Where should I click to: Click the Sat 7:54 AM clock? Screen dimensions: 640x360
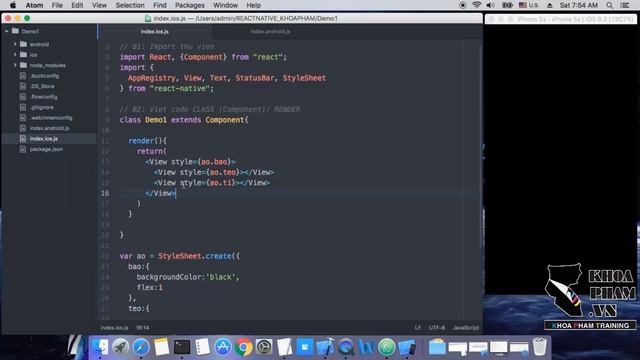pyautogui.click(x=579, y=5)
